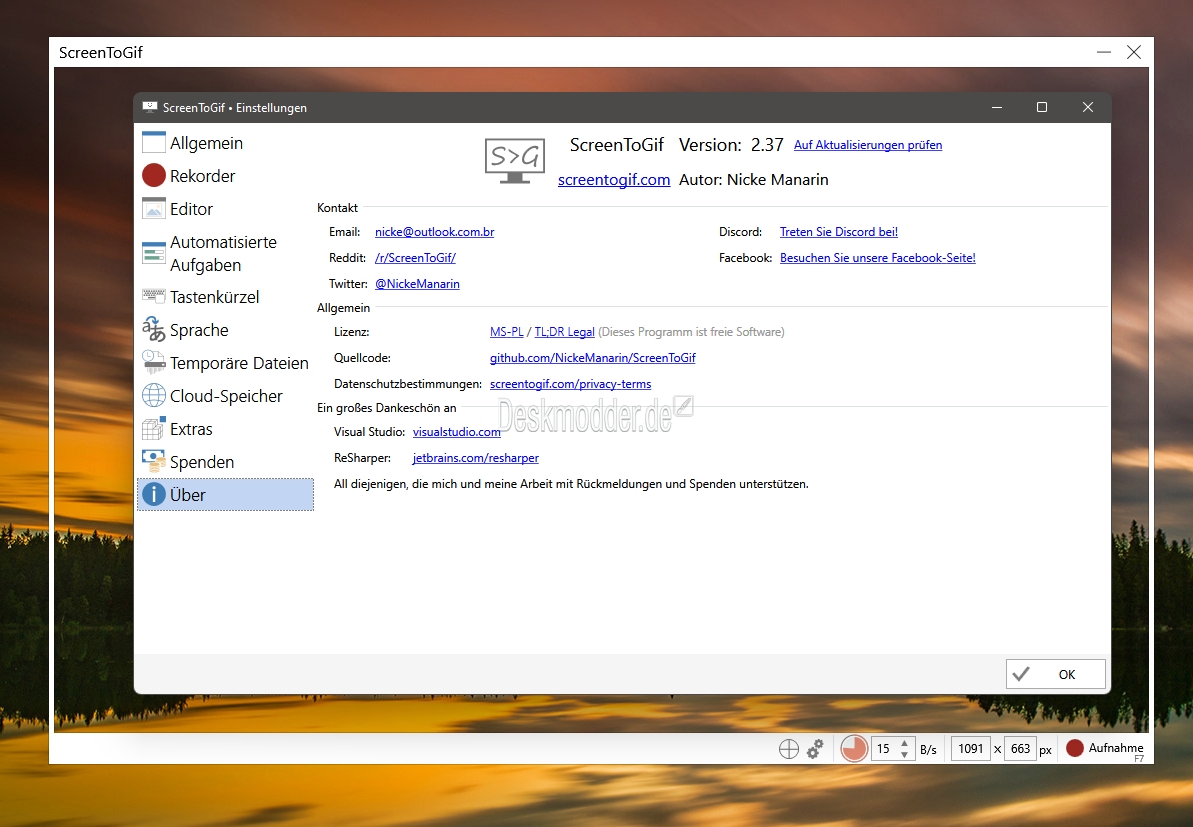Open the screentogif.com link
The height and width of the screenshot is (827, 1193).
coord(614,180)
